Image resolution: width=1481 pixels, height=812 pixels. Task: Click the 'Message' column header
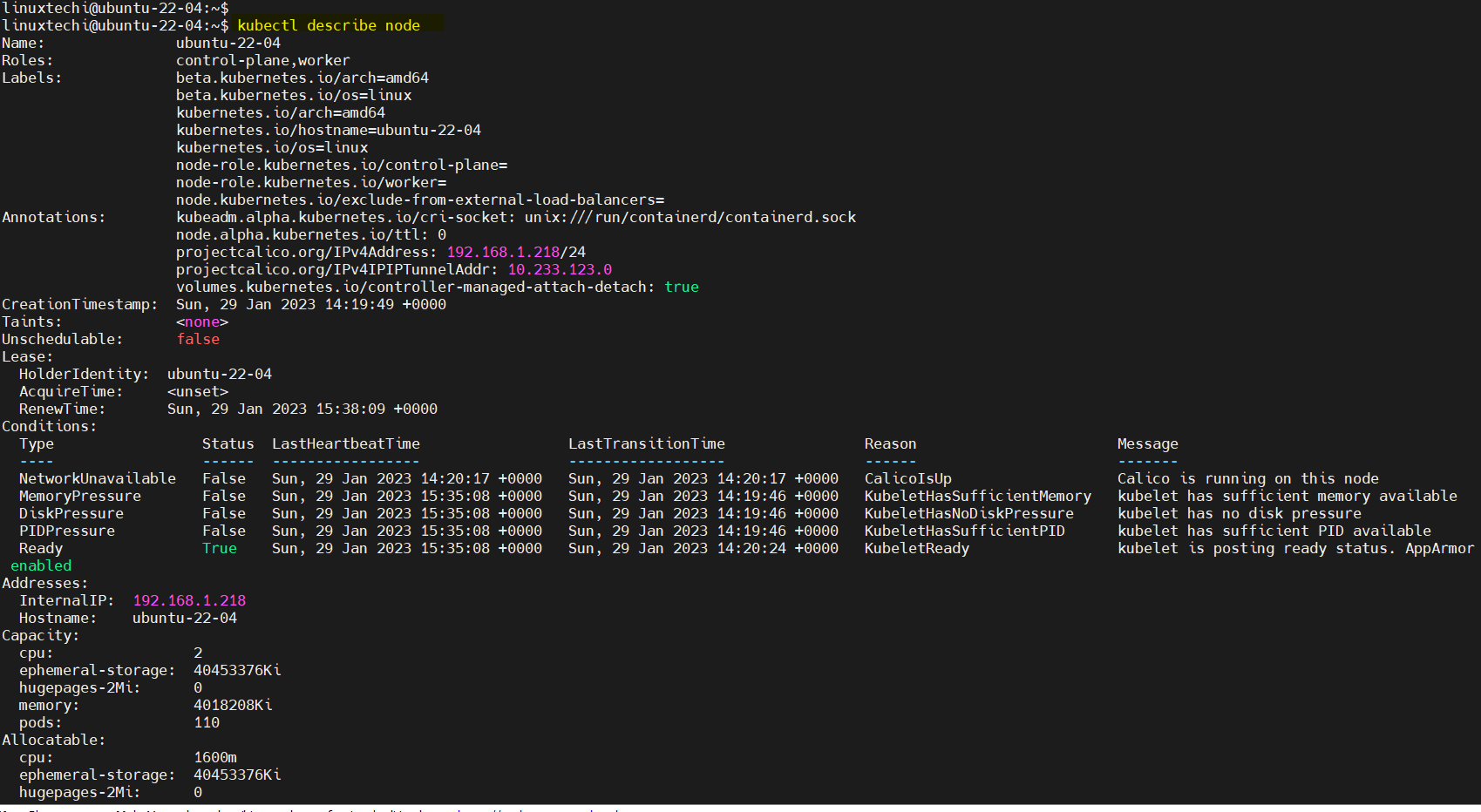(x=1147, y=443)
